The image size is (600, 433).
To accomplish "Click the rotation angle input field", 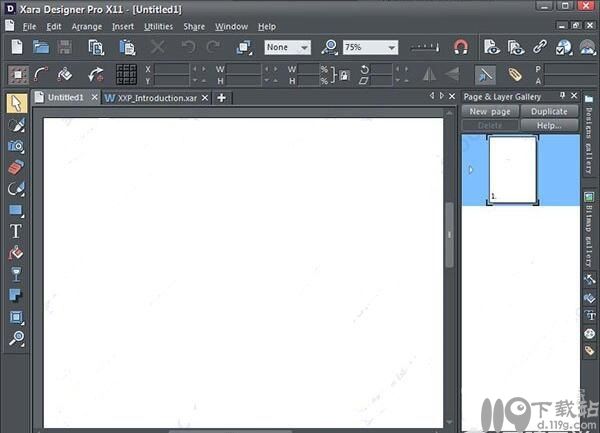I will point(382,69).
